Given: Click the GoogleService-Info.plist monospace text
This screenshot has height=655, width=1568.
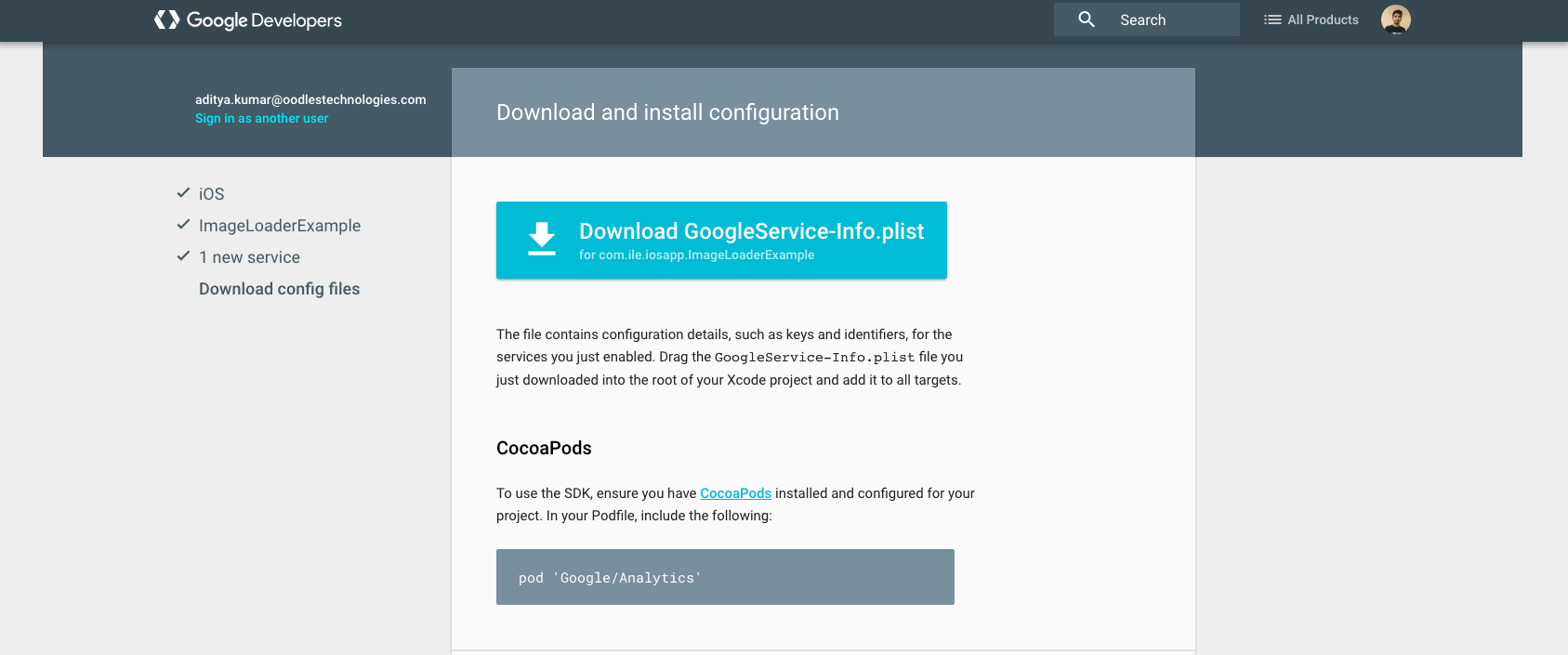Looking at the screenshot, I should (814, 357).
